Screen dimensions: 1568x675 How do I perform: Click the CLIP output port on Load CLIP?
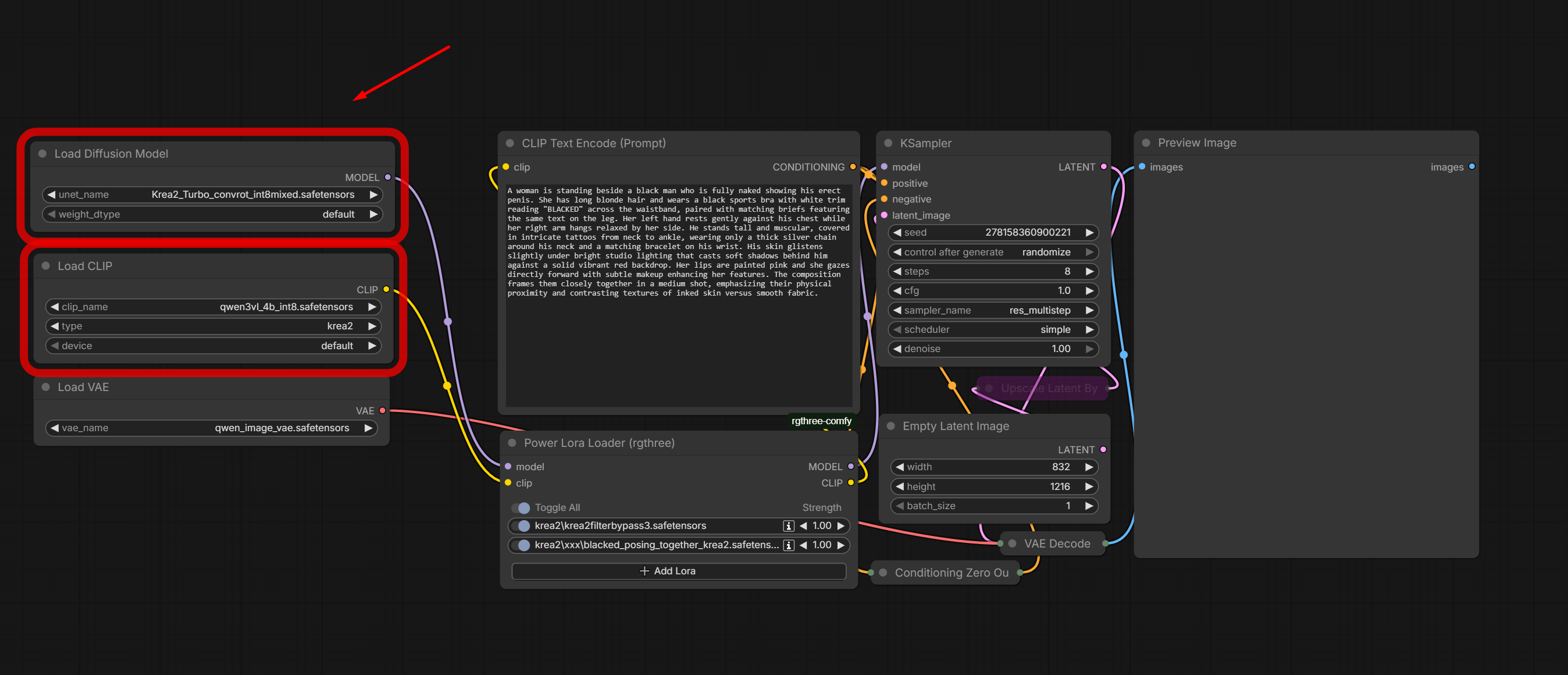coord(387,289)
